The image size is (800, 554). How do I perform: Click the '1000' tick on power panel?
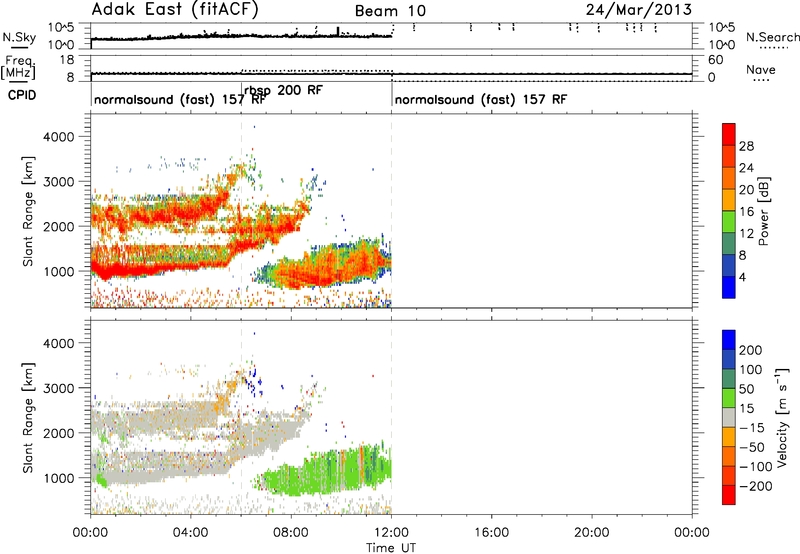[59, 271]
